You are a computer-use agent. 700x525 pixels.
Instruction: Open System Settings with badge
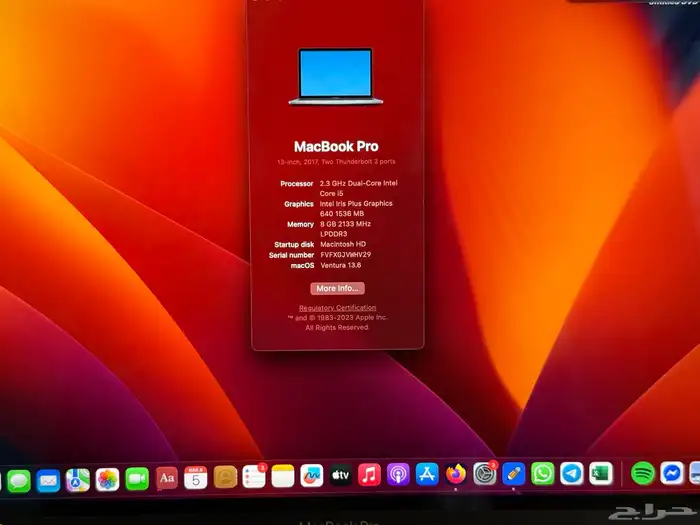(x=485, y=474)
